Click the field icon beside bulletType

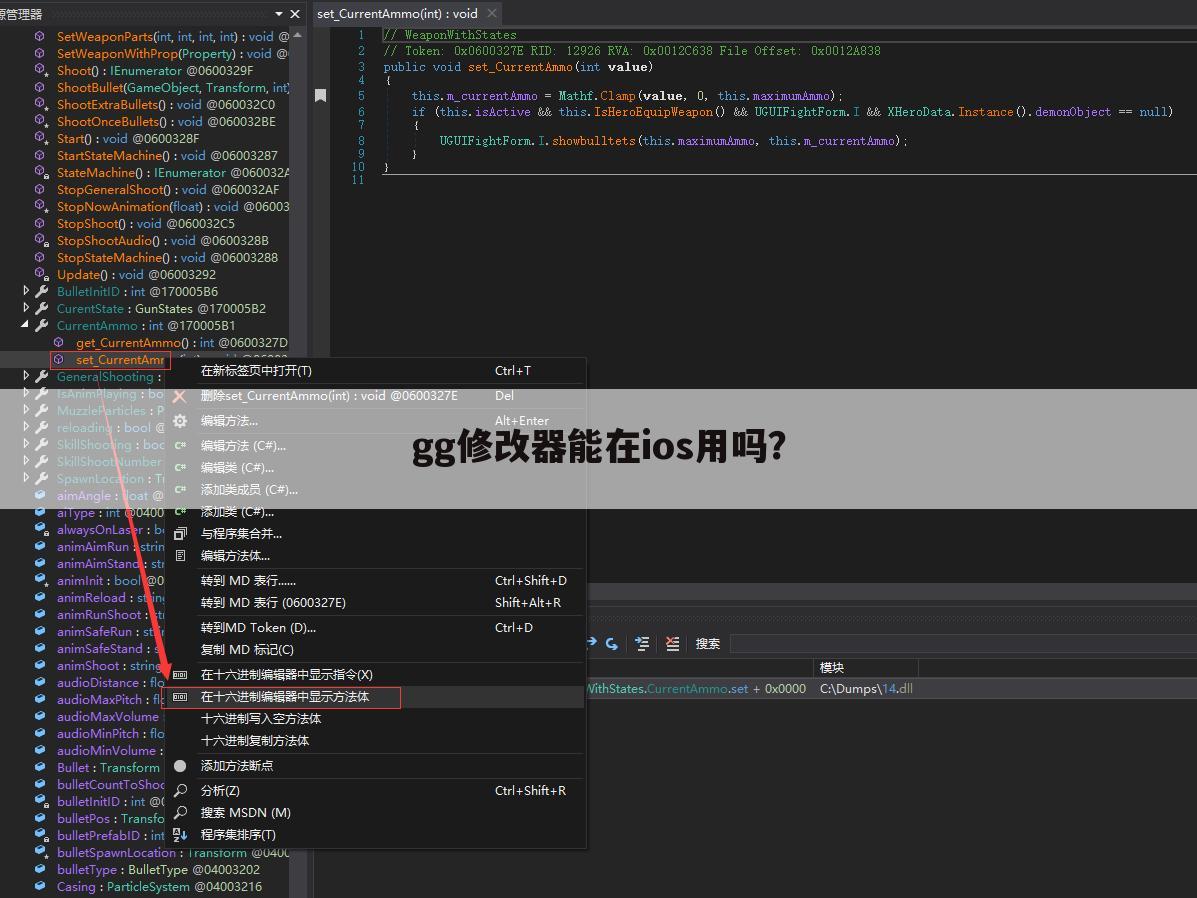click(40, 869)
